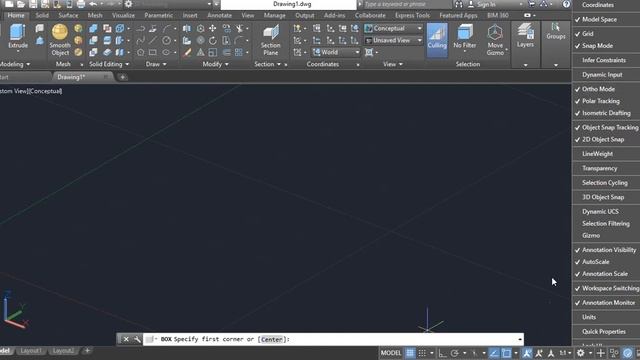Toggle the Culling selection button
Screen dimensions: 640x360
(x=437, y=39)
